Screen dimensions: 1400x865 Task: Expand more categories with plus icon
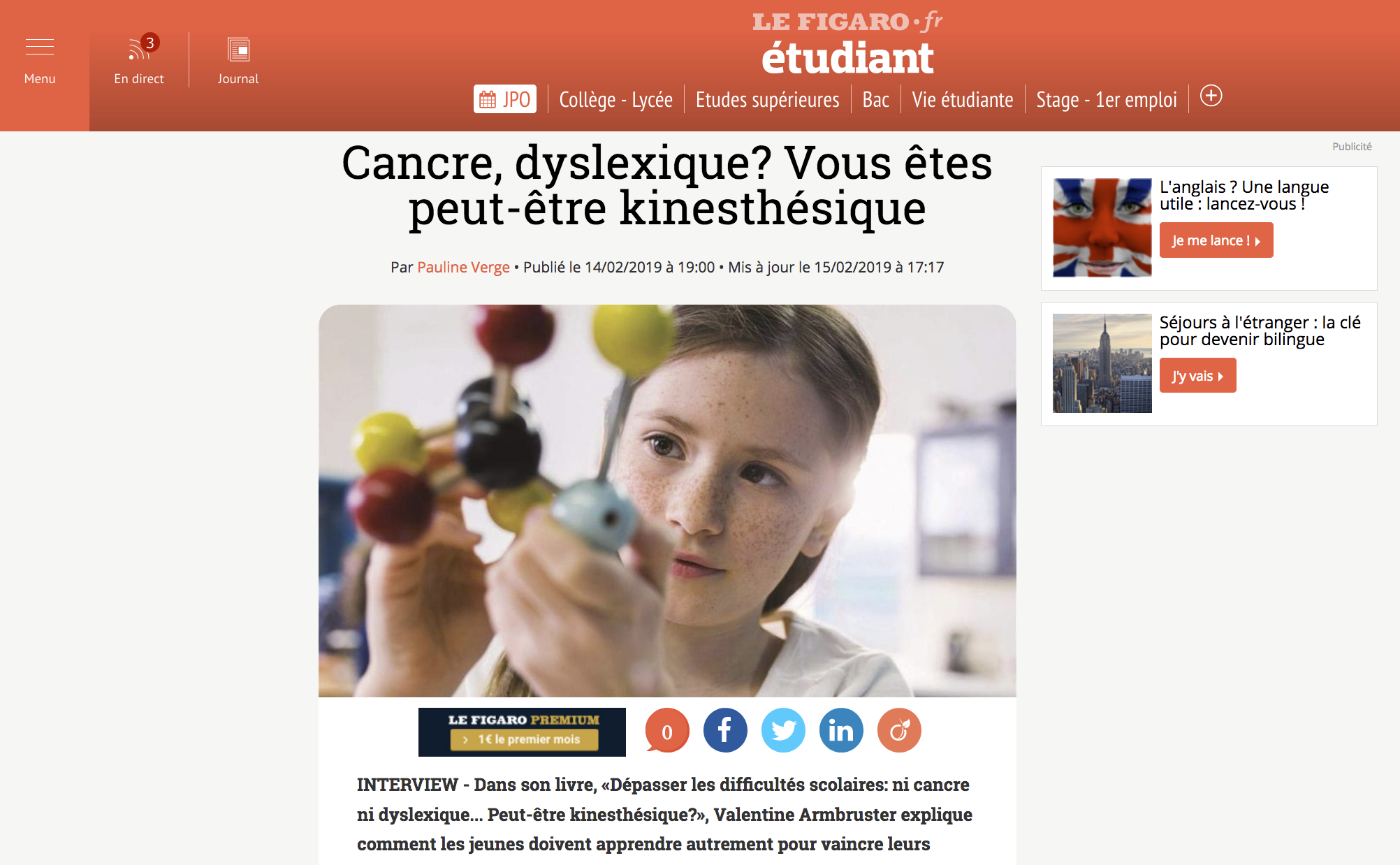click(x=1211, y=96)
